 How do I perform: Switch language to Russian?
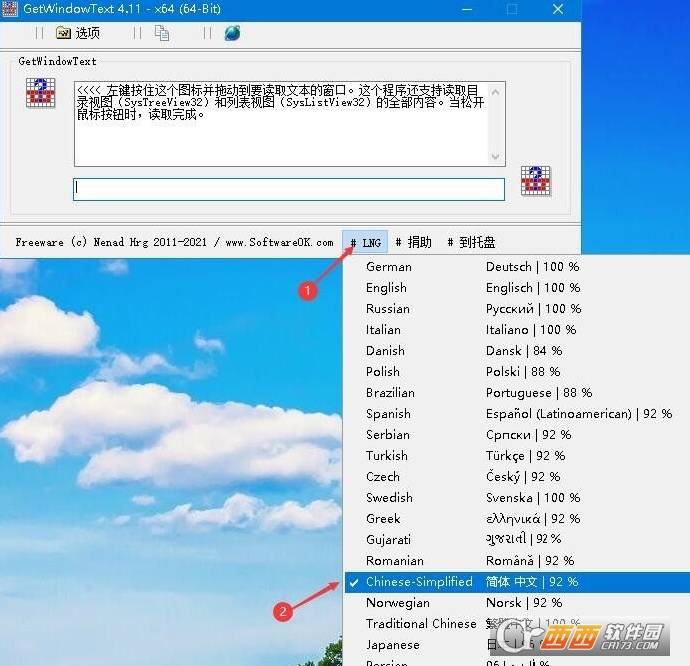(387, 309)
